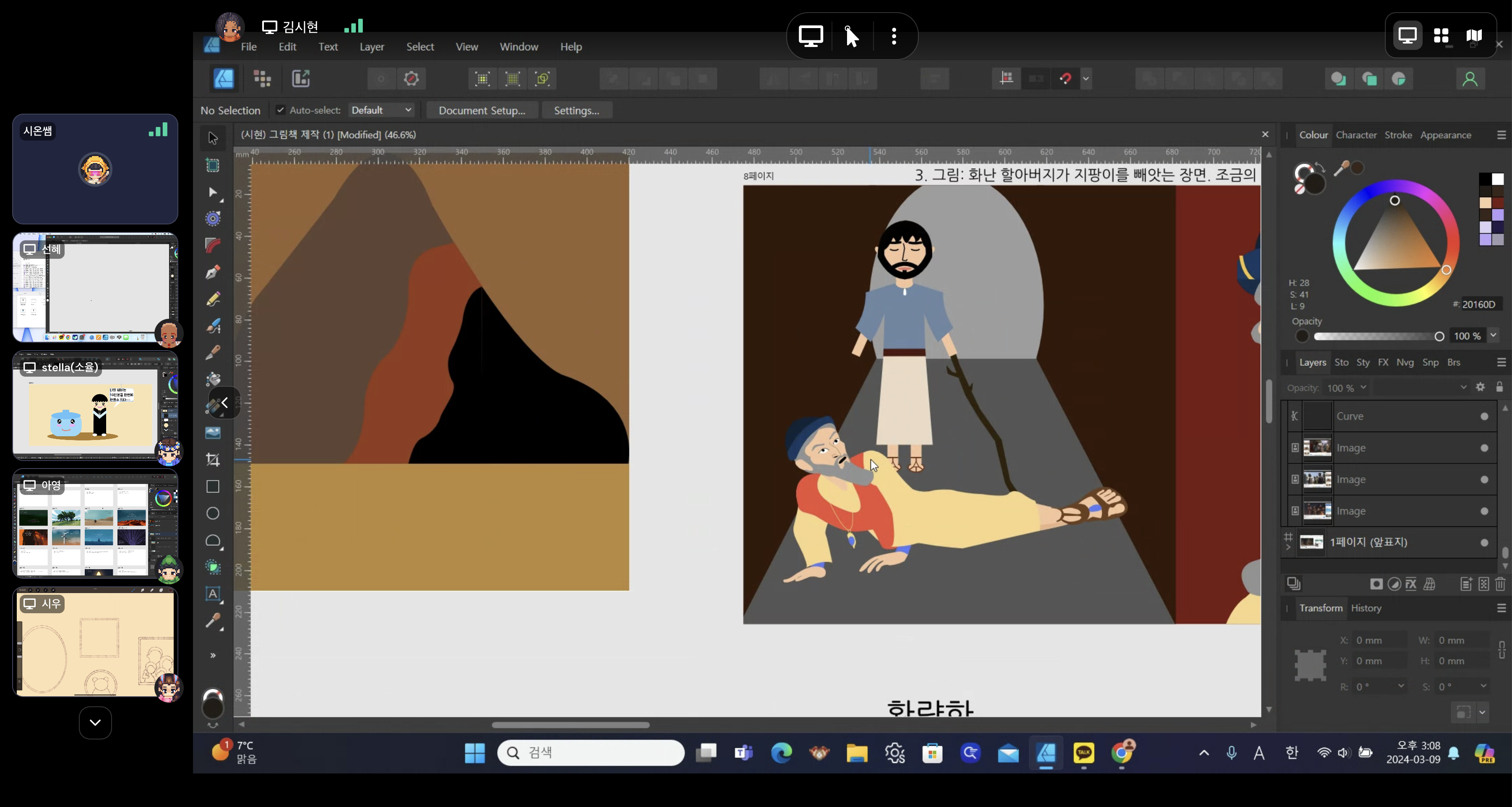Open the rotation R dropdown
This screenshot has width=1512, height=807.
coord(1401,686)
